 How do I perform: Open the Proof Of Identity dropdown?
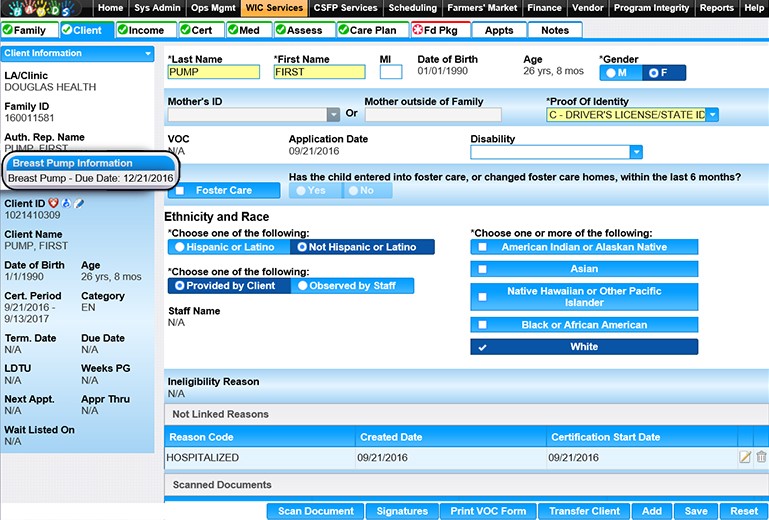tap(712, 115)
